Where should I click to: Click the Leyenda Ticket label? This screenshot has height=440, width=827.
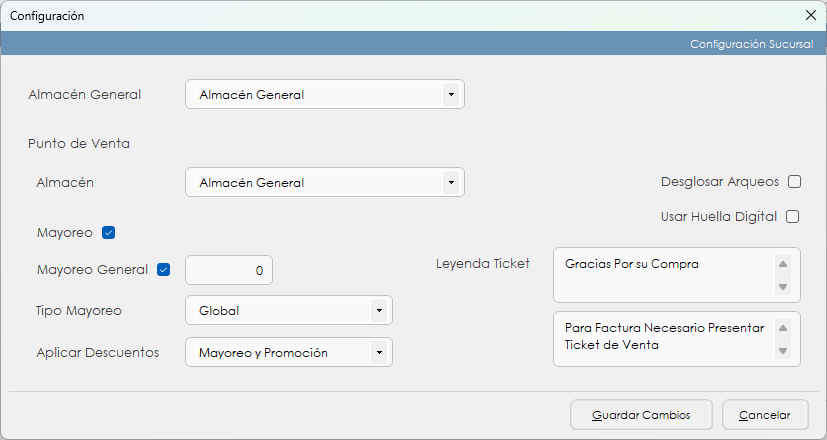tap(483, 263)
